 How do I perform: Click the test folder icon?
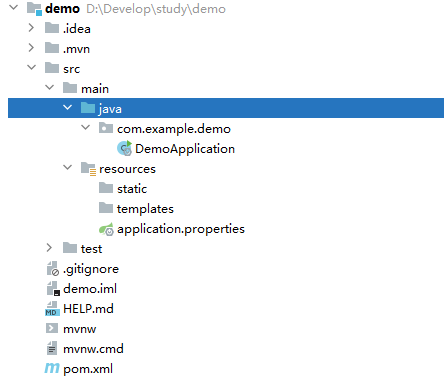point(70,248)
